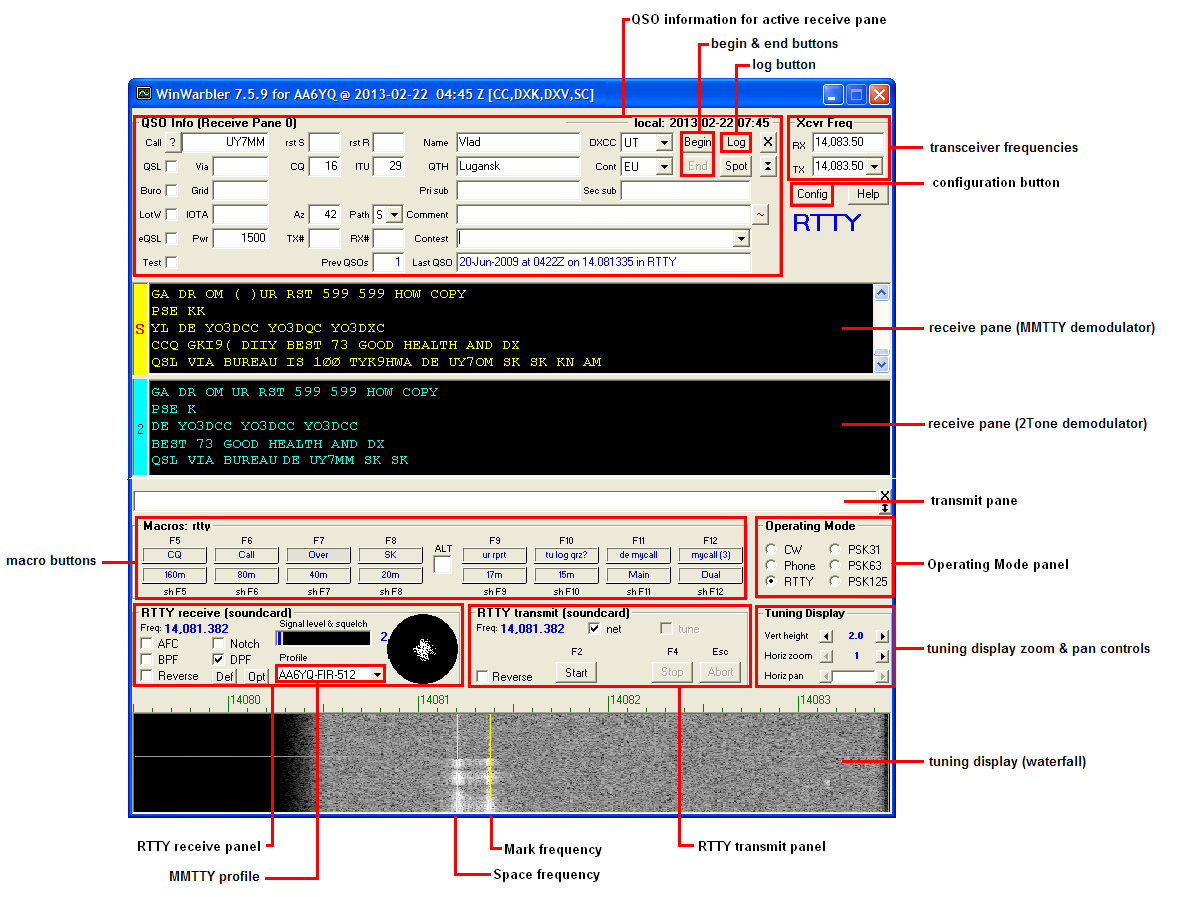Uncheck the net checkbox

coord(594,628)
